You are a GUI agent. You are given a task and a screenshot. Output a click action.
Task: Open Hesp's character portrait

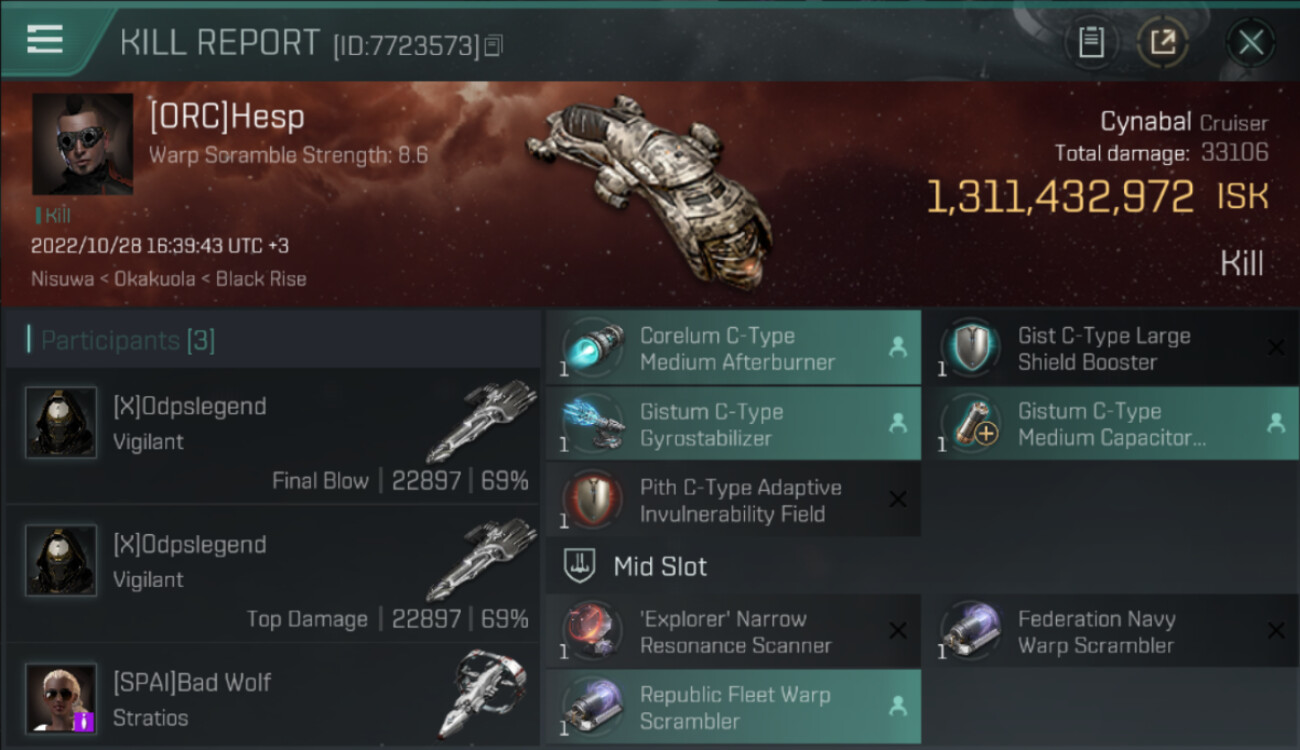point(82,144)
